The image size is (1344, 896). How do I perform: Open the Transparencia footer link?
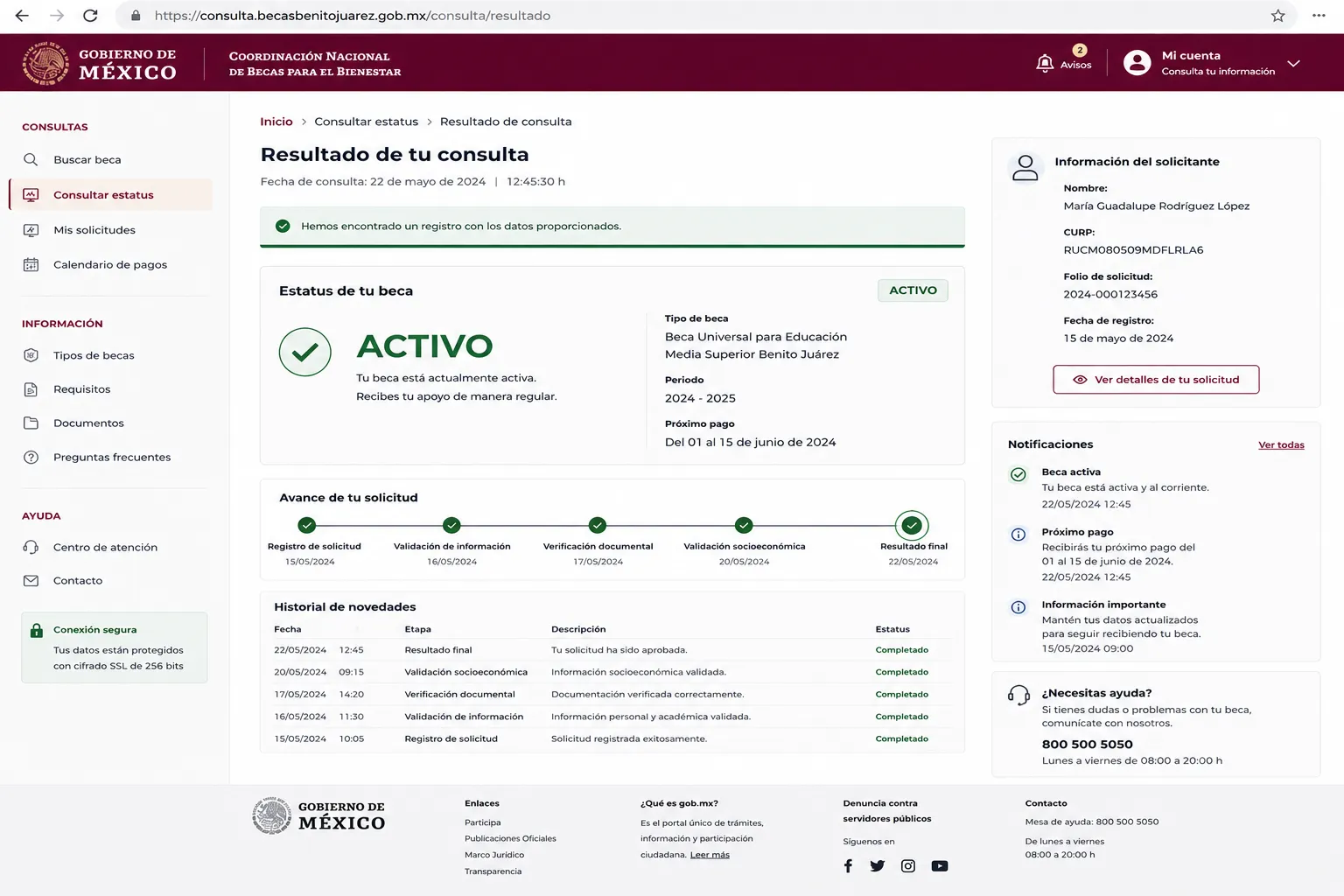click(x=493, y=871)
